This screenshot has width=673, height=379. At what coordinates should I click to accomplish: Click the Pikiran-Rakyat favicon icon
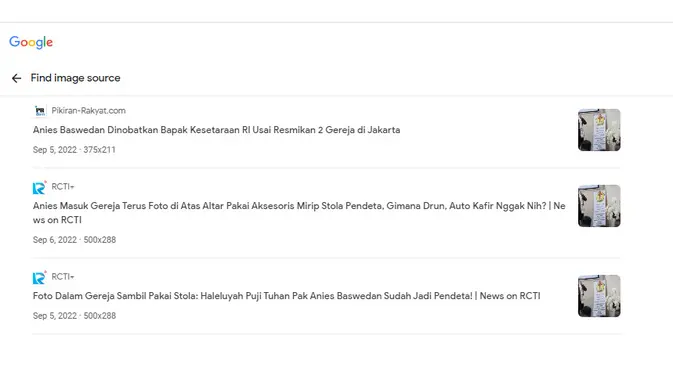(40, 111)
